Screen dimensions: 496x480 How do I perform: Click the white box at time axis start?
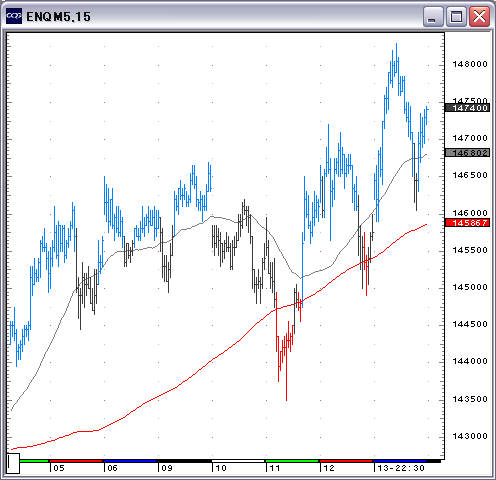pos(13,463)
